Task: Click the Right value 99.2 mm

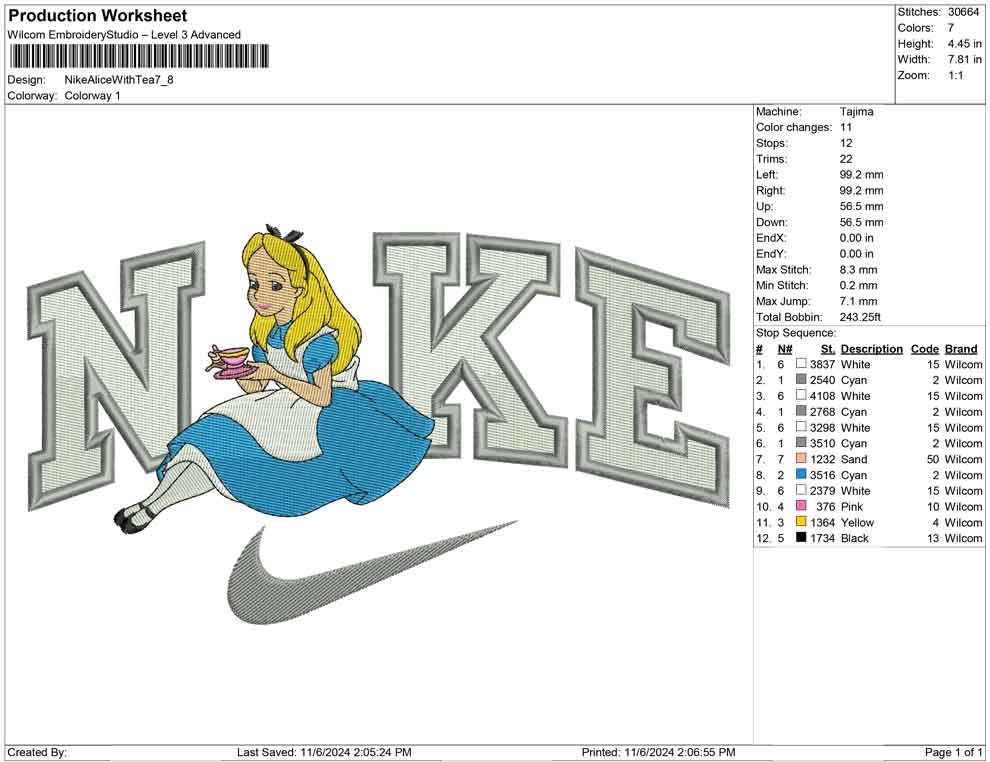Action: (x=861, y=191)
